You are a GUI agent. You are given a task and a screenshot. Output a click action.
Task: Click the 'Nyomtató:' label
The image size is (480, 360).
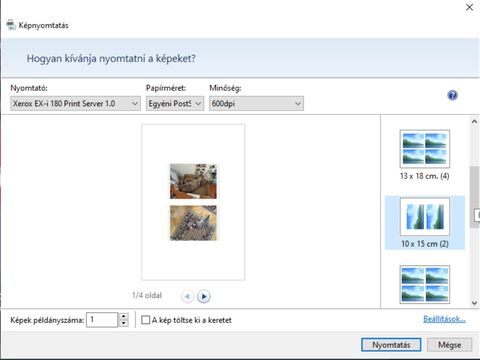click(29, 88)
